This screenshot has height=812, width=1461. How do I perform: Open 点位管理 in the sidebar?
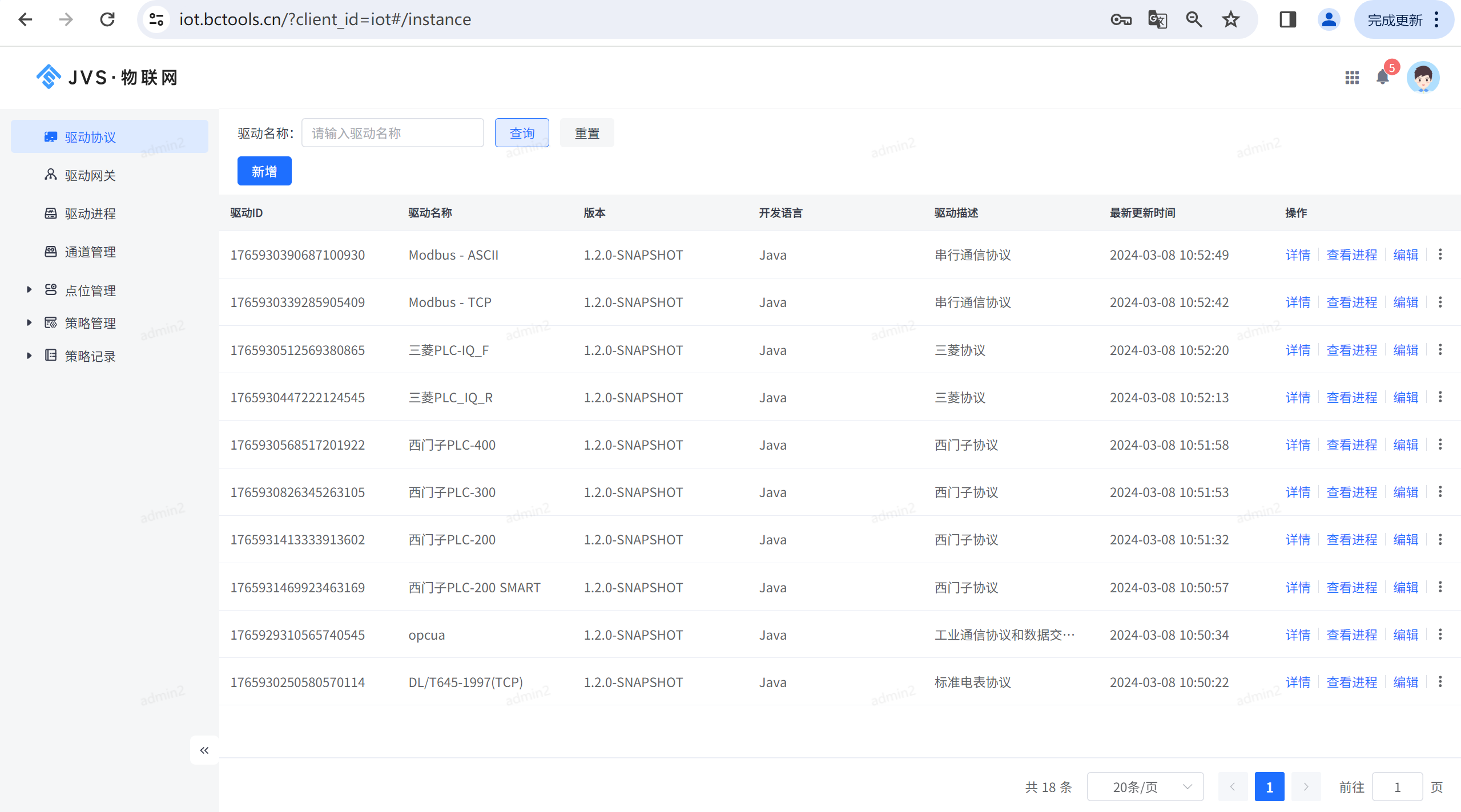[90, 290]
